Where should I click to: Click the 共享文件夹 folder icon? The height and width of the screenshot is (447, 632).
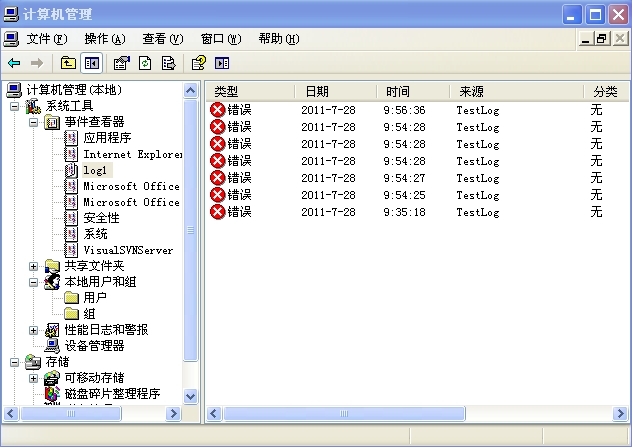pyautogui.click(x=52, y=266)
